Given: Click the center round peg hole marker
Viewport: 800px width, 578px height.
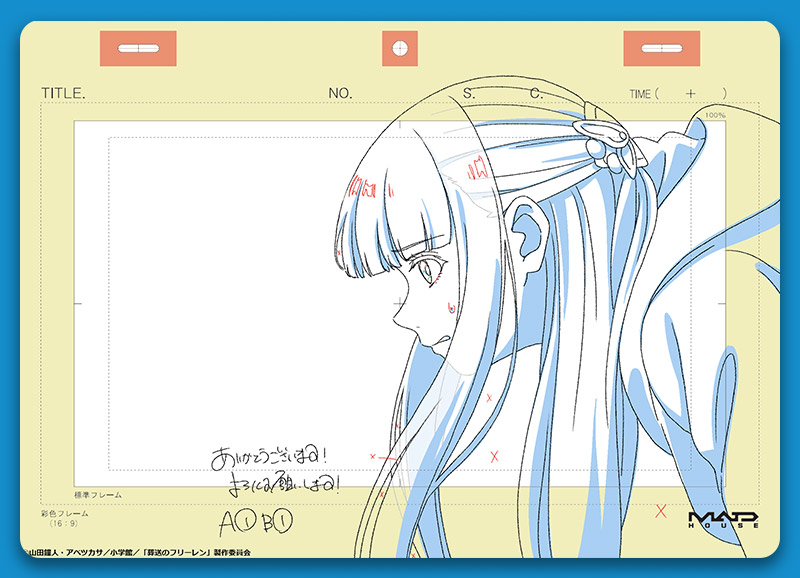Looking at the screenshot, I should (400, 48).
